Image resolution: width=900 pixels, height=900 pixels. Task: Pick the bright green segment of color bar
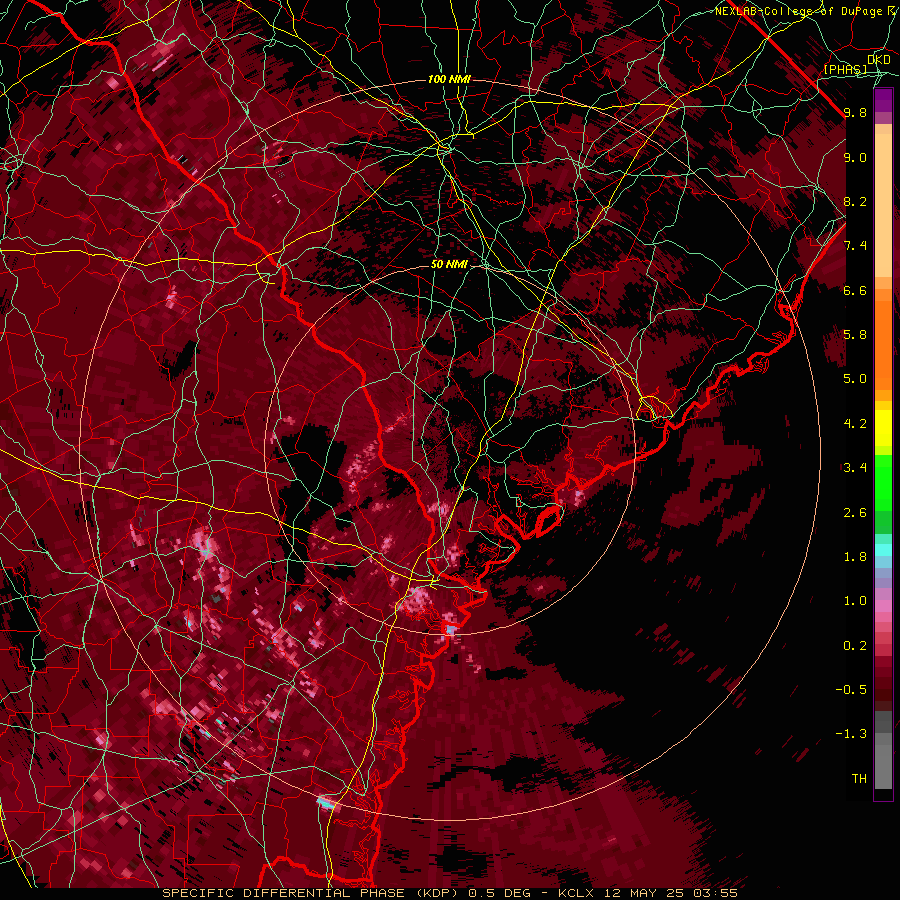point(883,485)
